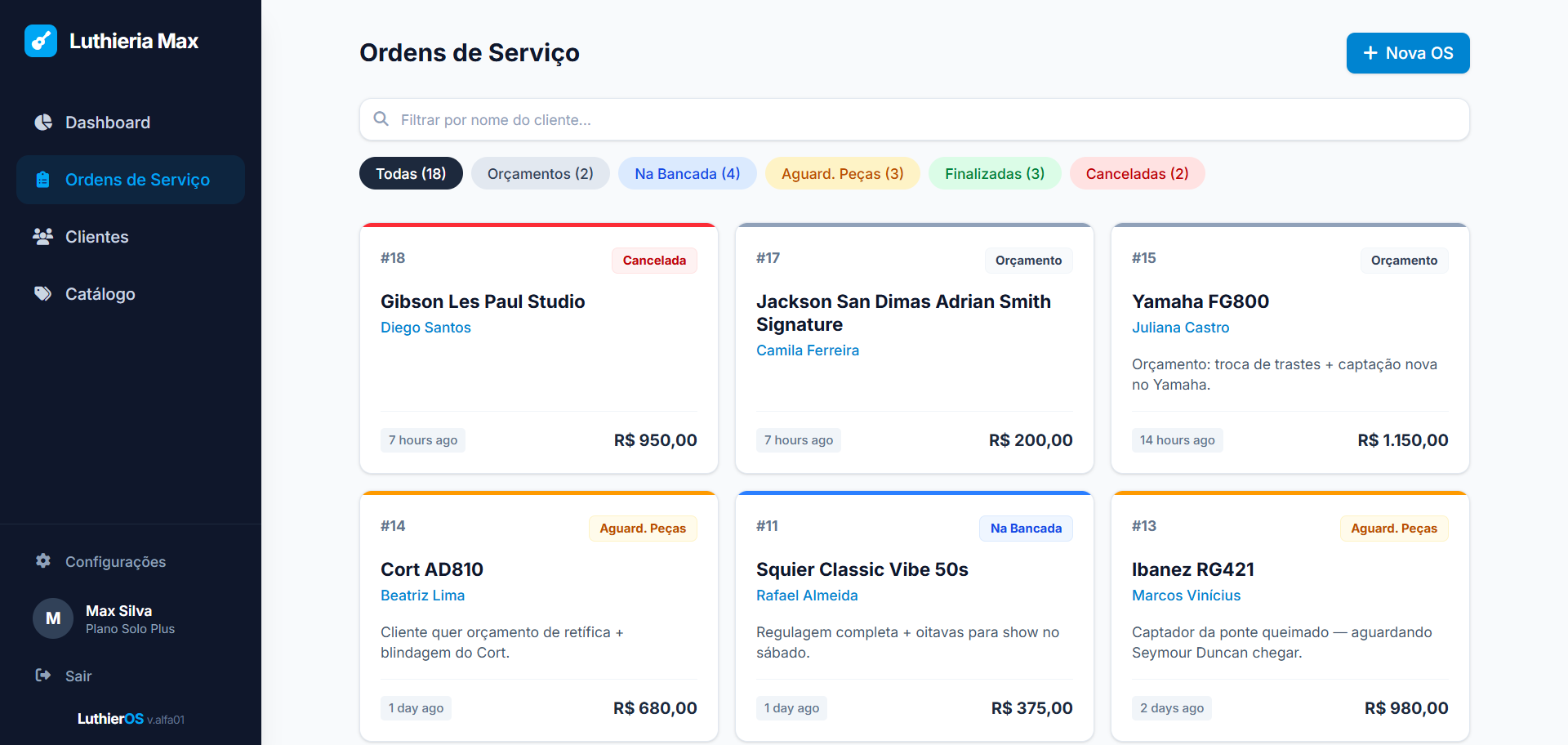This screenshot has height=745, width=1568.
Task: Open client Beatriz Lima link
Action: click(422, 596)
